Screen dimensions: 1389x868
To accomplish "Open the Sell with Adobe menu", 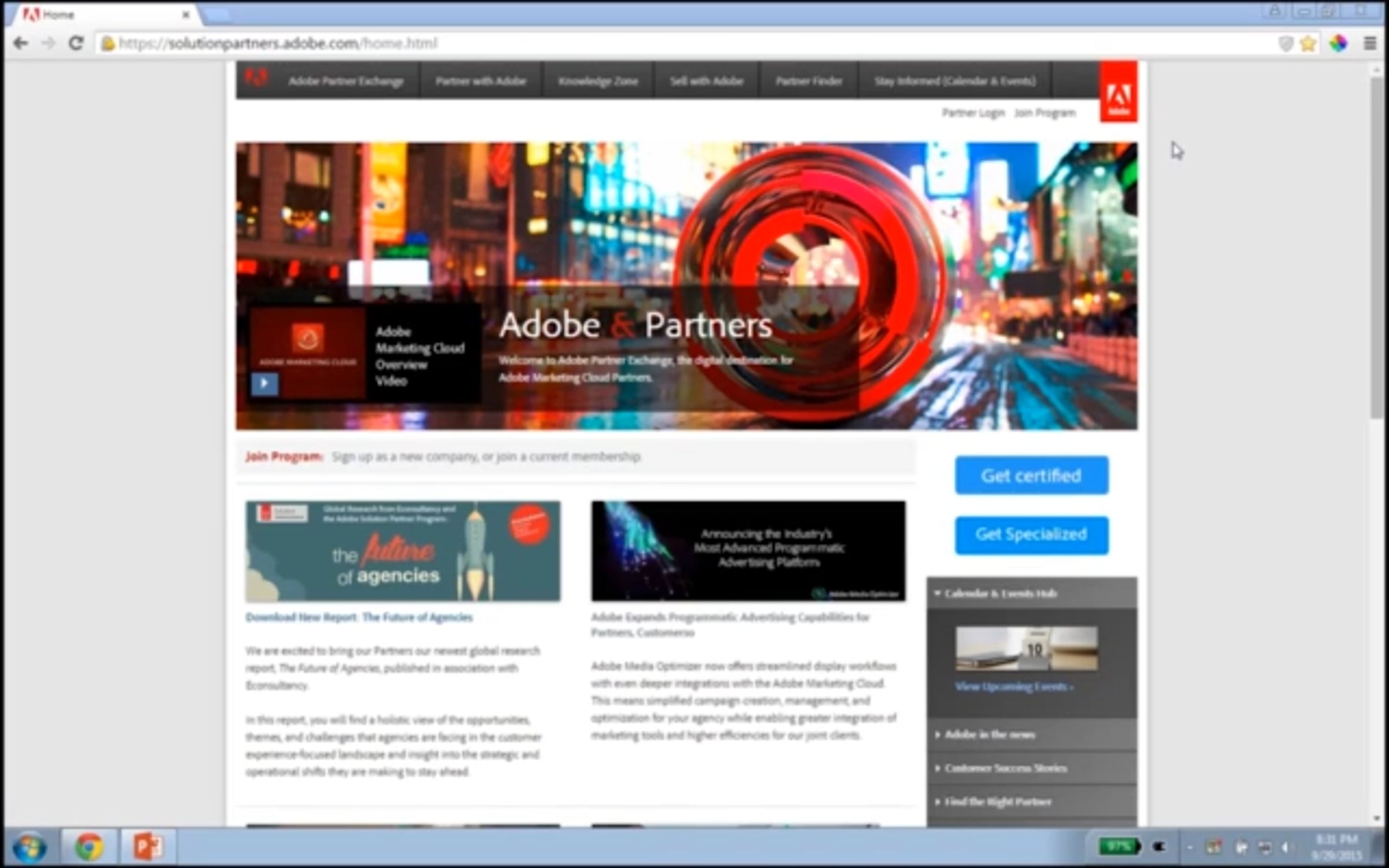I will point(707,81).
